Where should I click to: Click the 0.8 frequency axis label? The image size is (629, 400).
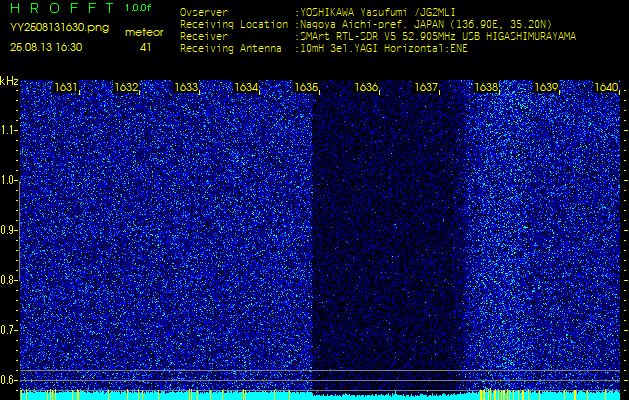8,280
